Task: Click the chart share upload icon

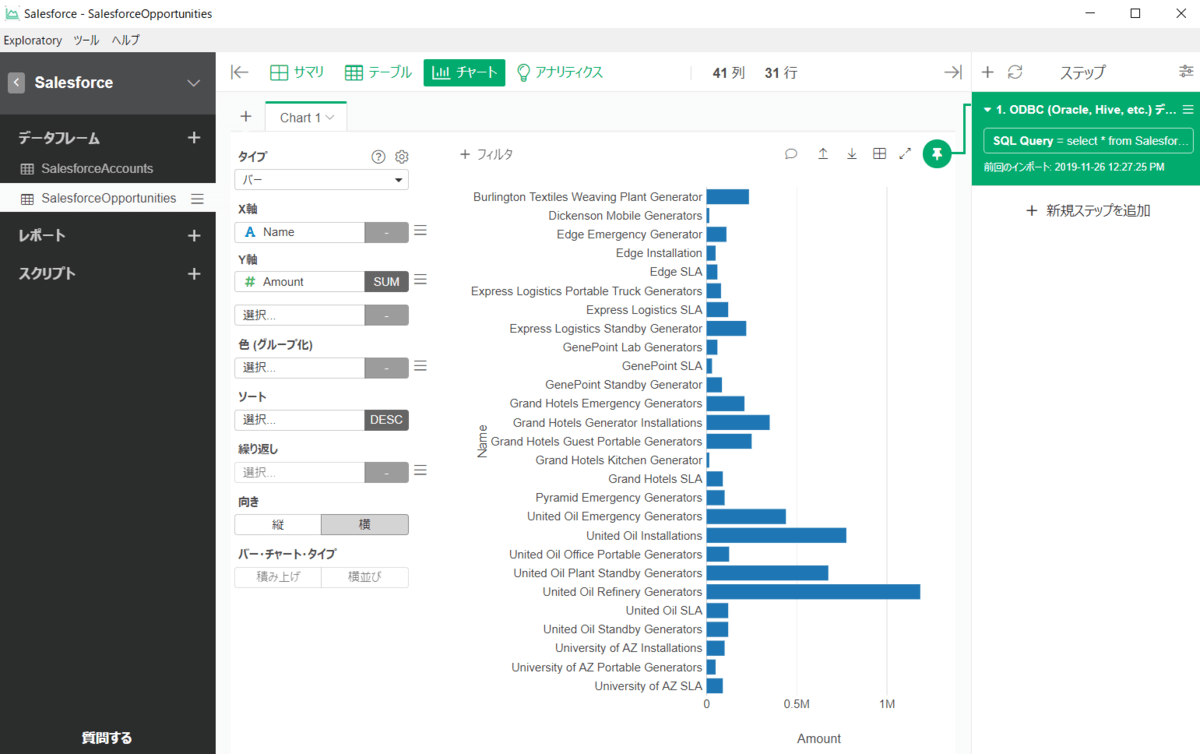Action: pyautogui.click(x=823, y=154)
